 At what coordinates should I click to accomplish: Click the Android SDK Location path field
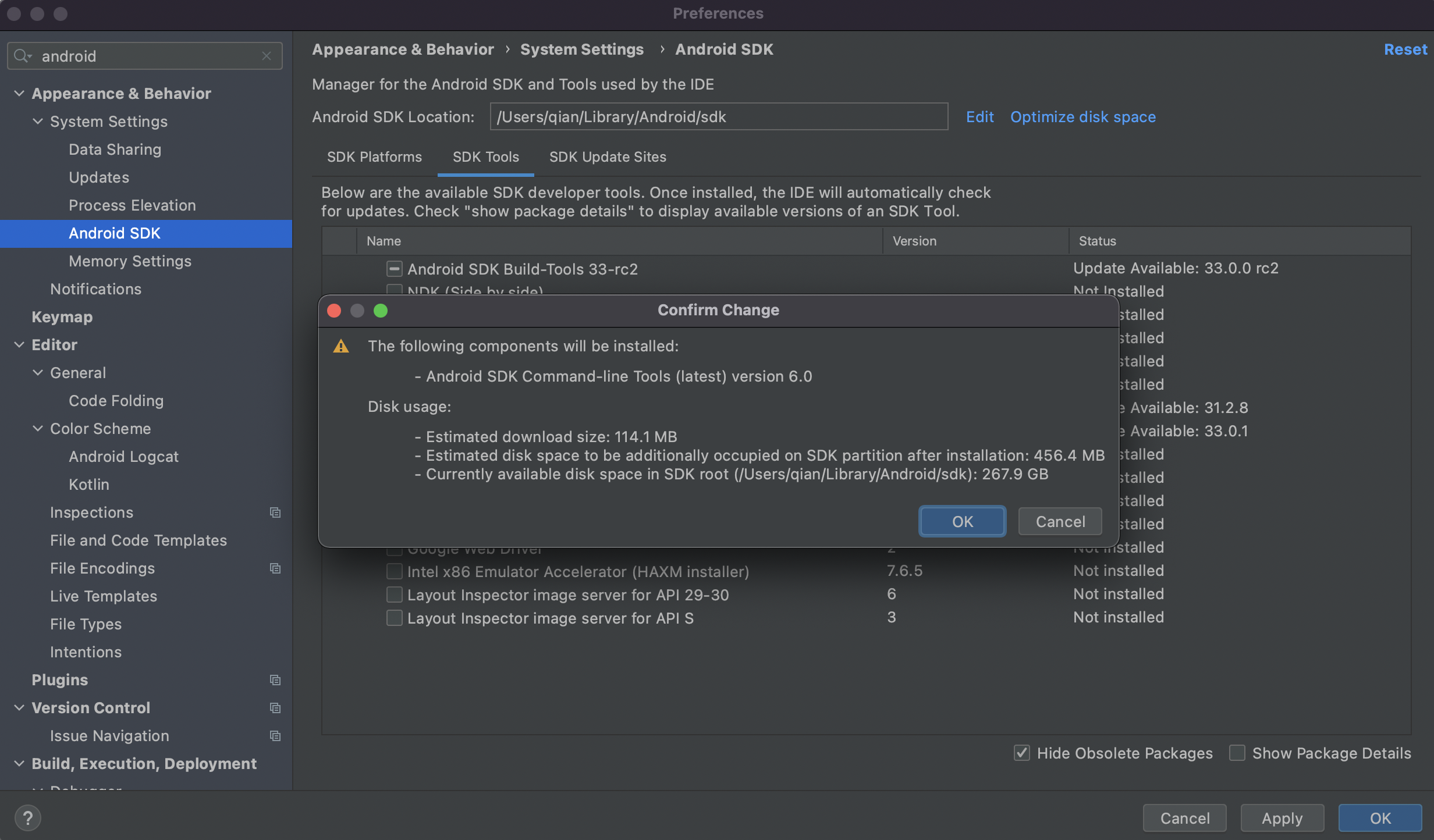coord(719,117)
